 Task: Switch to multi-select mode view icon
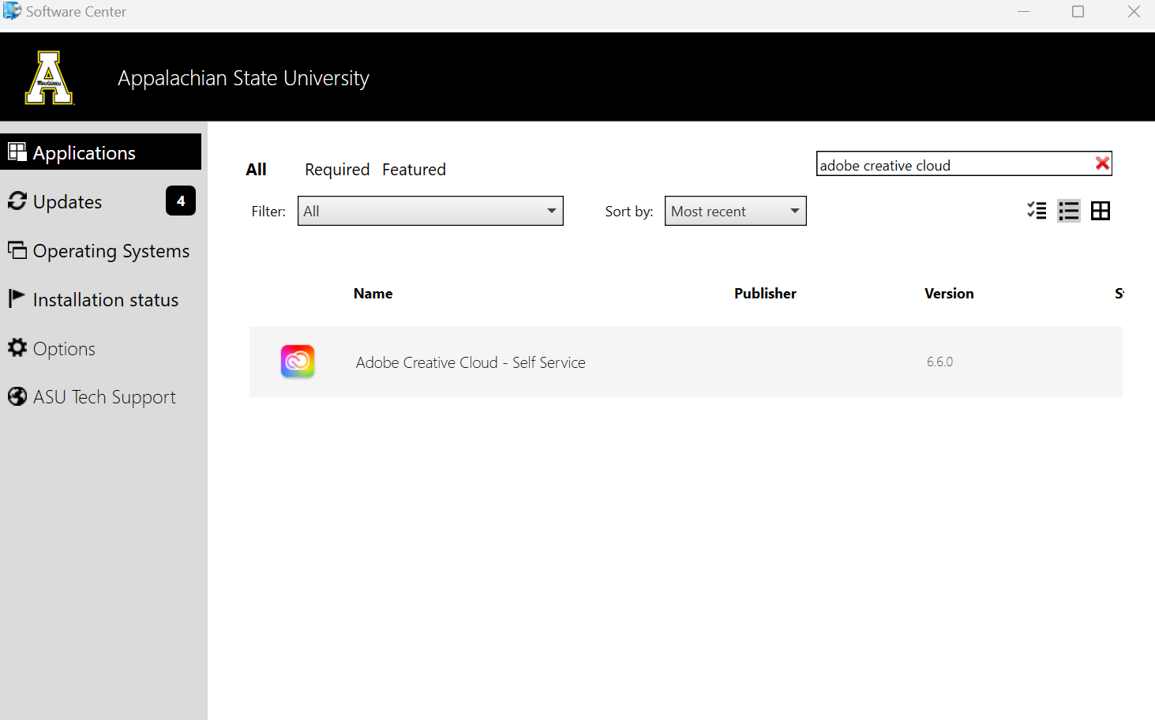click(x=1036, y=211)
